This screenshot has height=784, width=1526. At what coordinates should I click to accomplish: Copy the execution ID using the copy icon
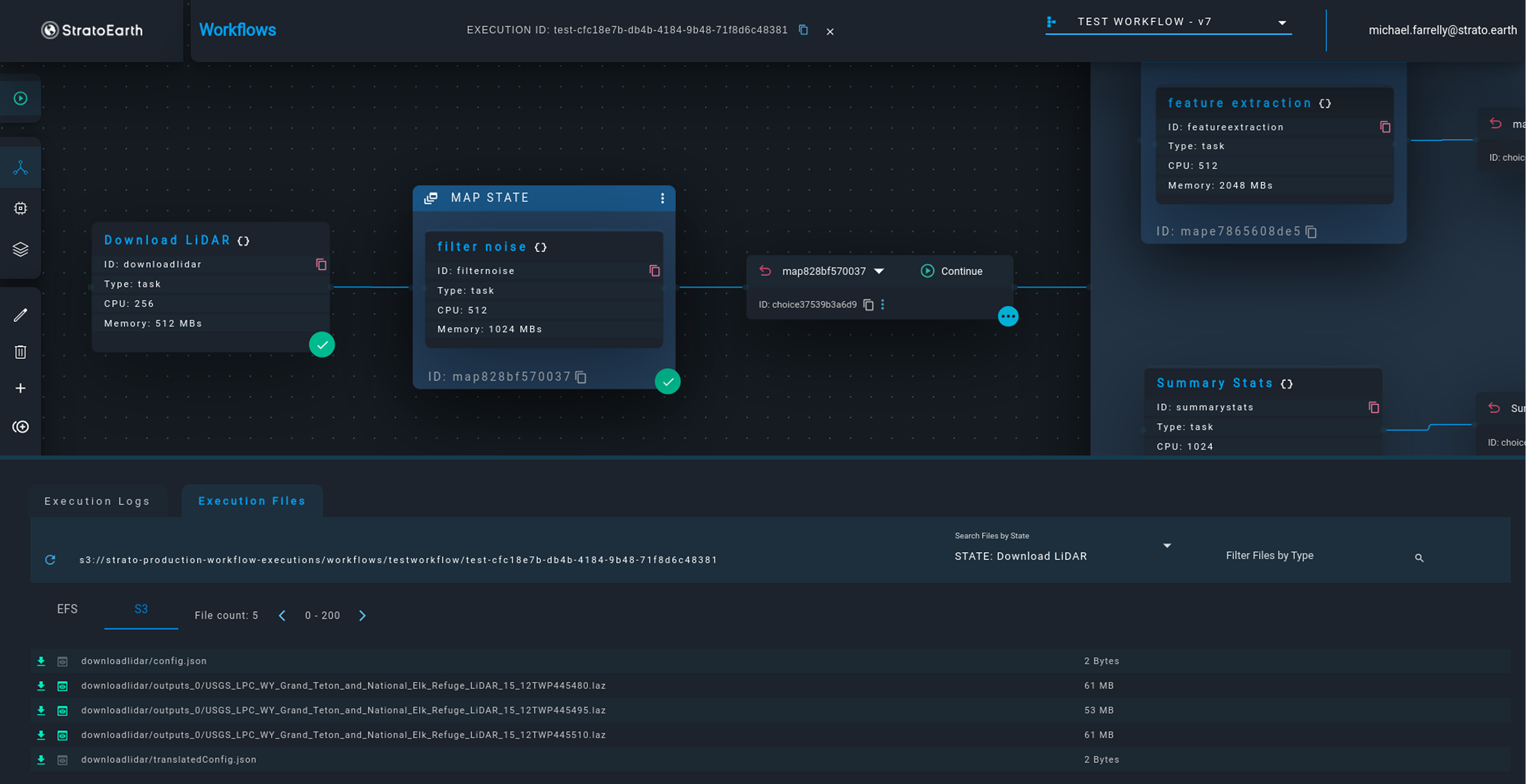coord(804,30)
